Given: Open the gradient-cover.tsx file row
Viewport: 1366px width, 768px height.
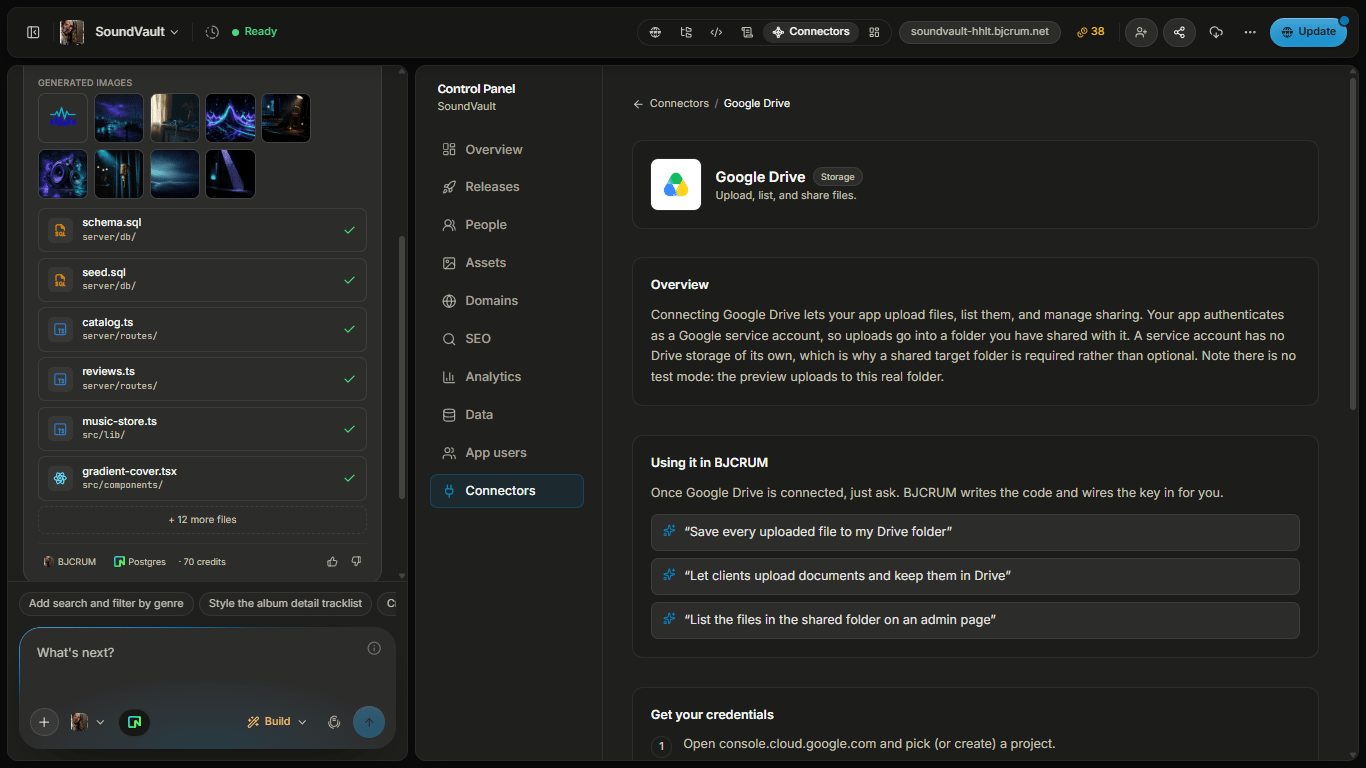Looking at the screenshot, I should (x=202, y=479).
